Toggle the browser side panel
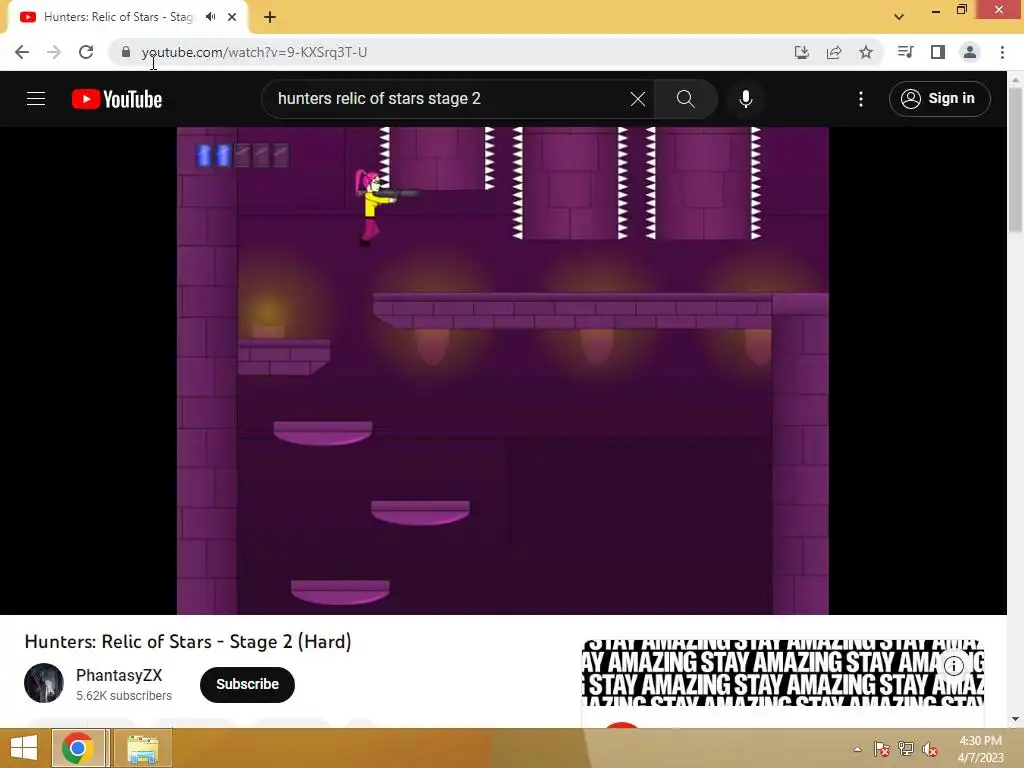 [x=938, y=52]
